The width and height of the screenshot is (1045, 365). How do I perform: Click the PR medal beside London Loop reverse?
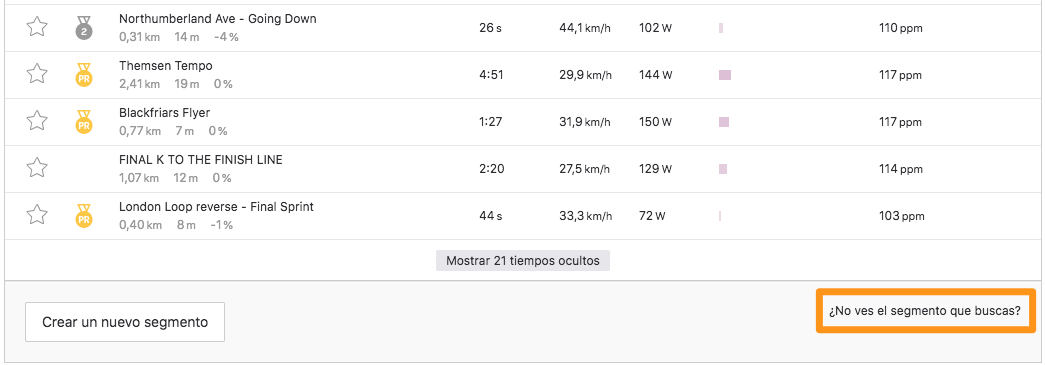pyautogui.click(x=84, y=216)
